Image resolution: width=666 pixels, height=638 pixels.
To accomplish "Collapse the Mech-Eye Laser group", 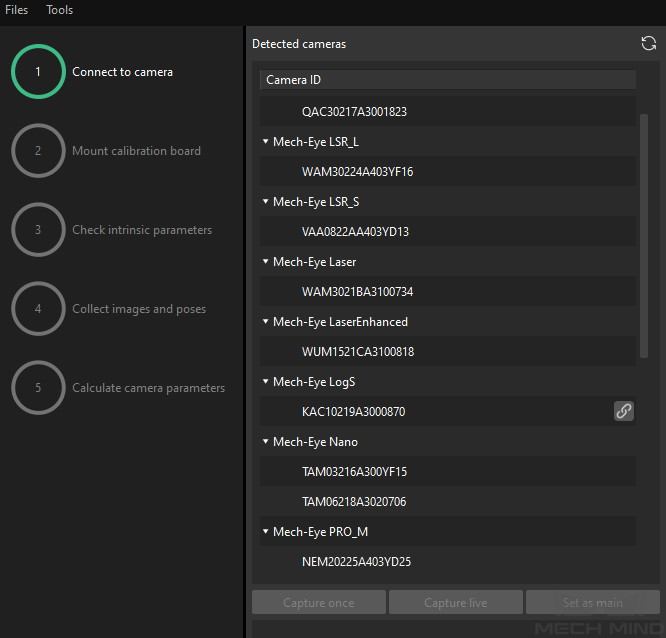I will 265,261.
